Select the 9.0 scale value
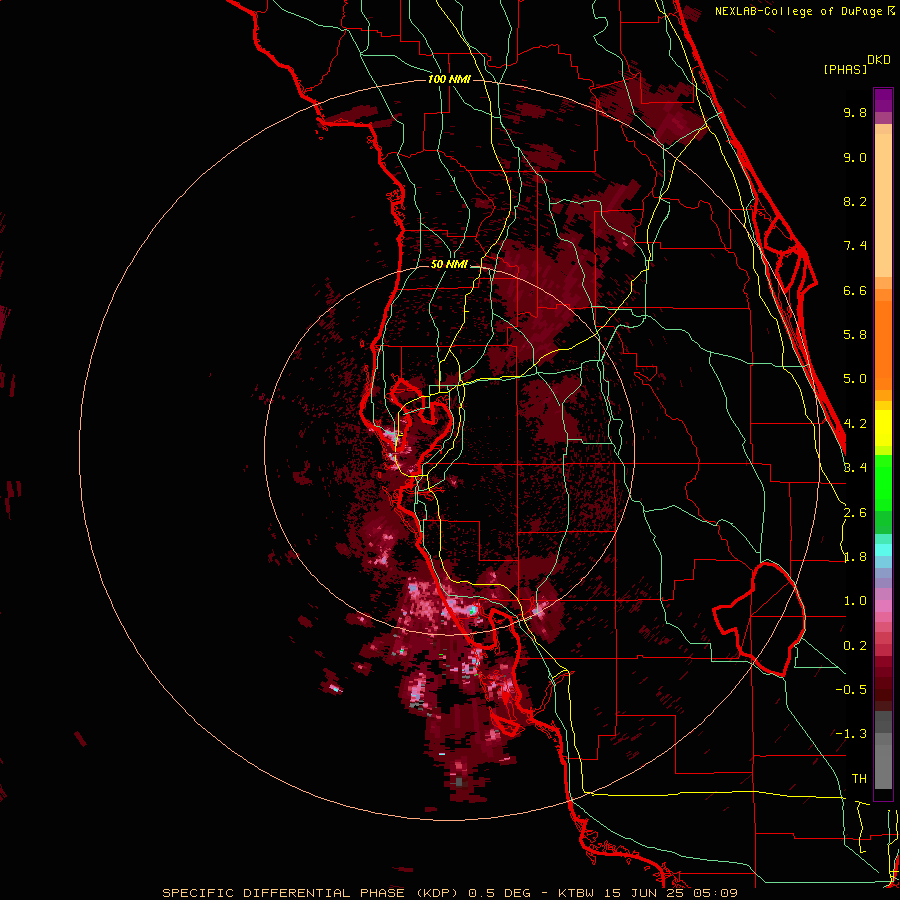The image size is (900, 900). point(855,157)
